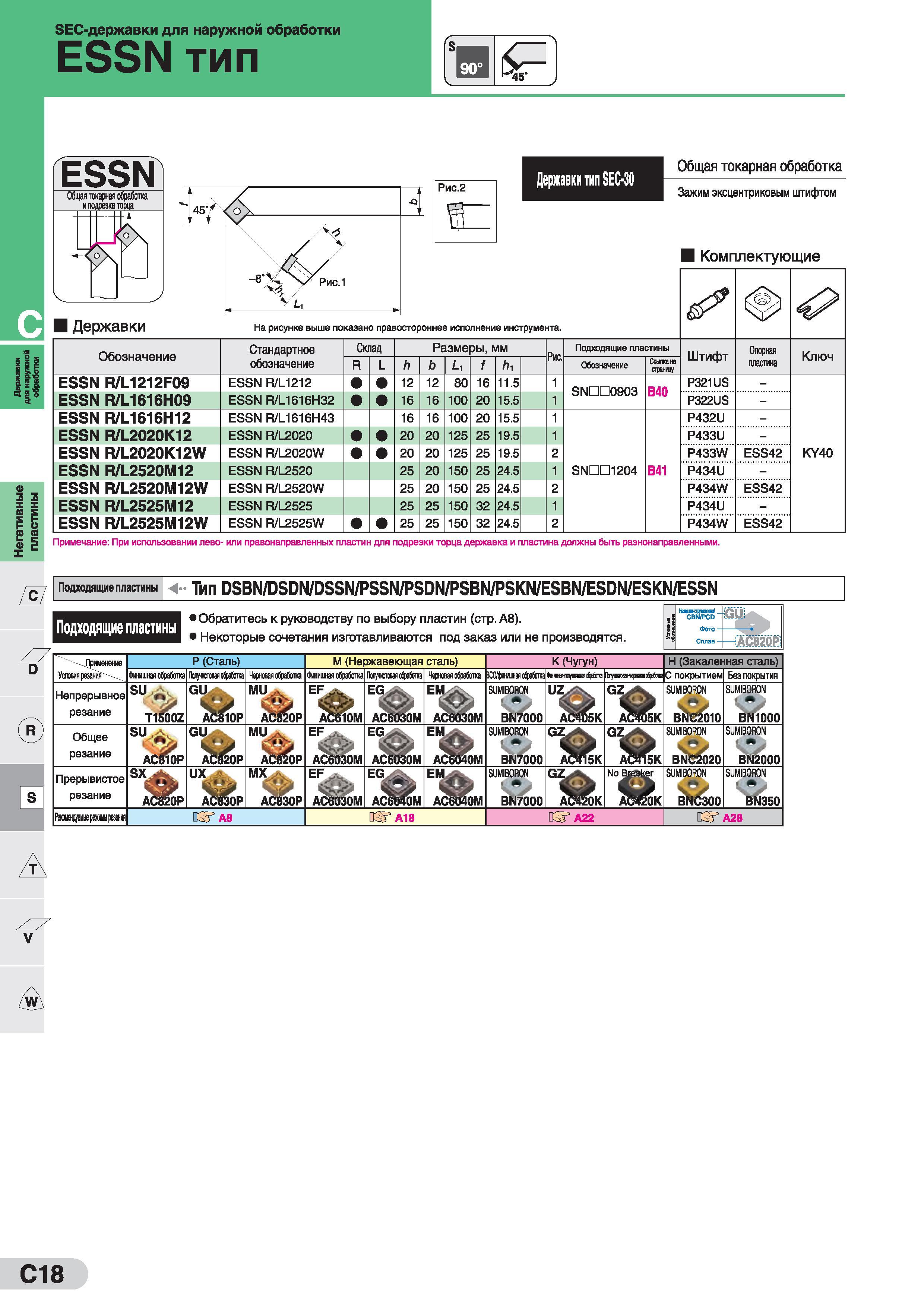The width and height of the screenshot is (924, 1307).
Task: Click the SN□□1204 insert designation
Action: 604,471
